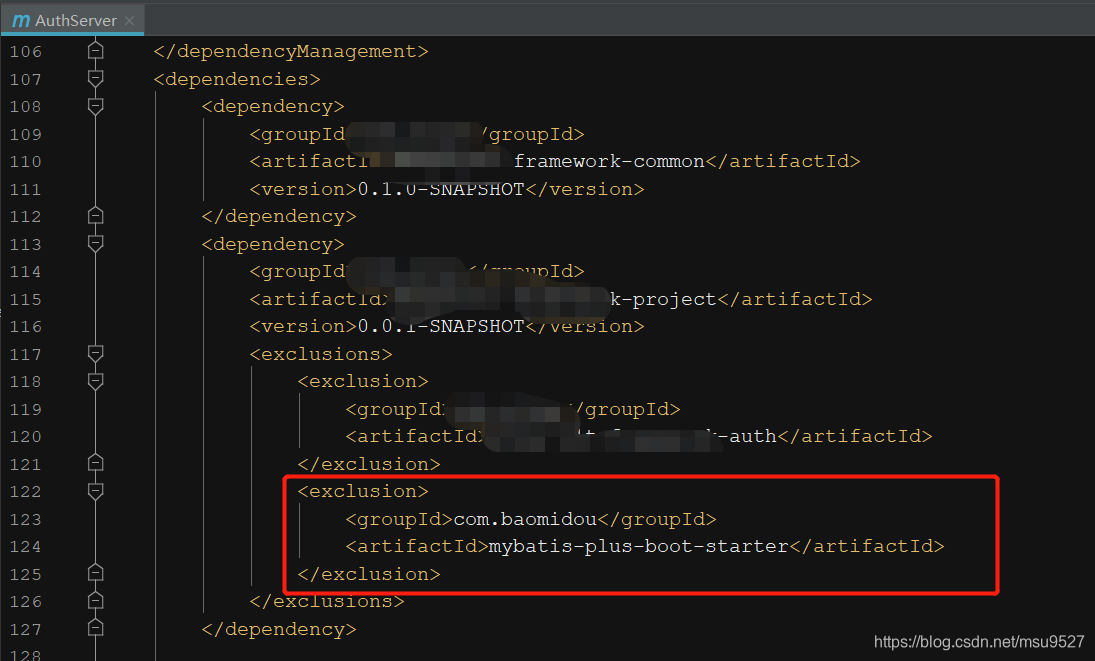Toggle the fold marker on line 126
This screenshot has height=661, width=1095.
pyautogui.click(x=95, y=600)
